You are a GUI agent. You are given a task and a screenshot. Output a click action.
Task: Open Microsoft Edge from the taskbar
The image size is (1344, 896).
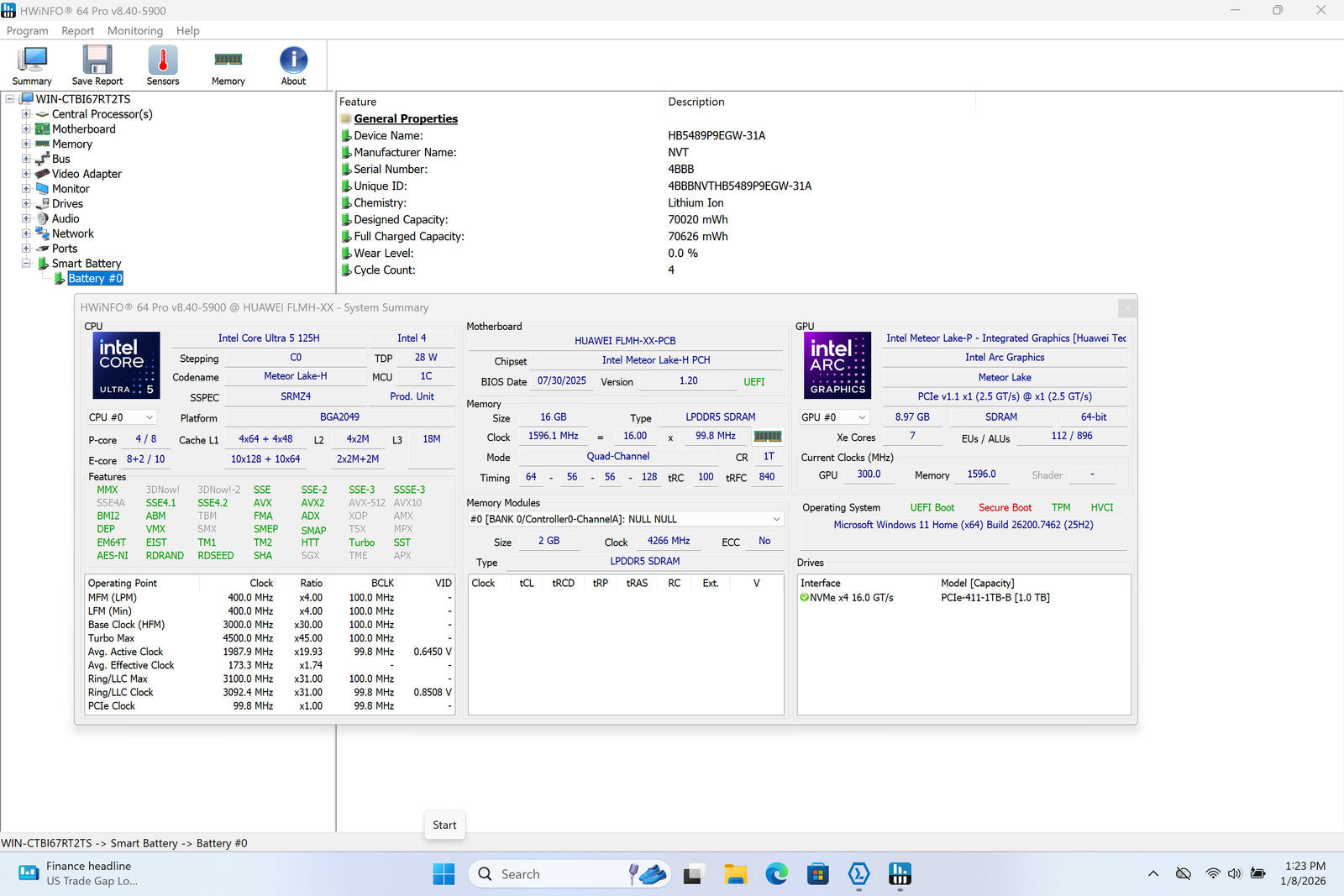point(776,874)
